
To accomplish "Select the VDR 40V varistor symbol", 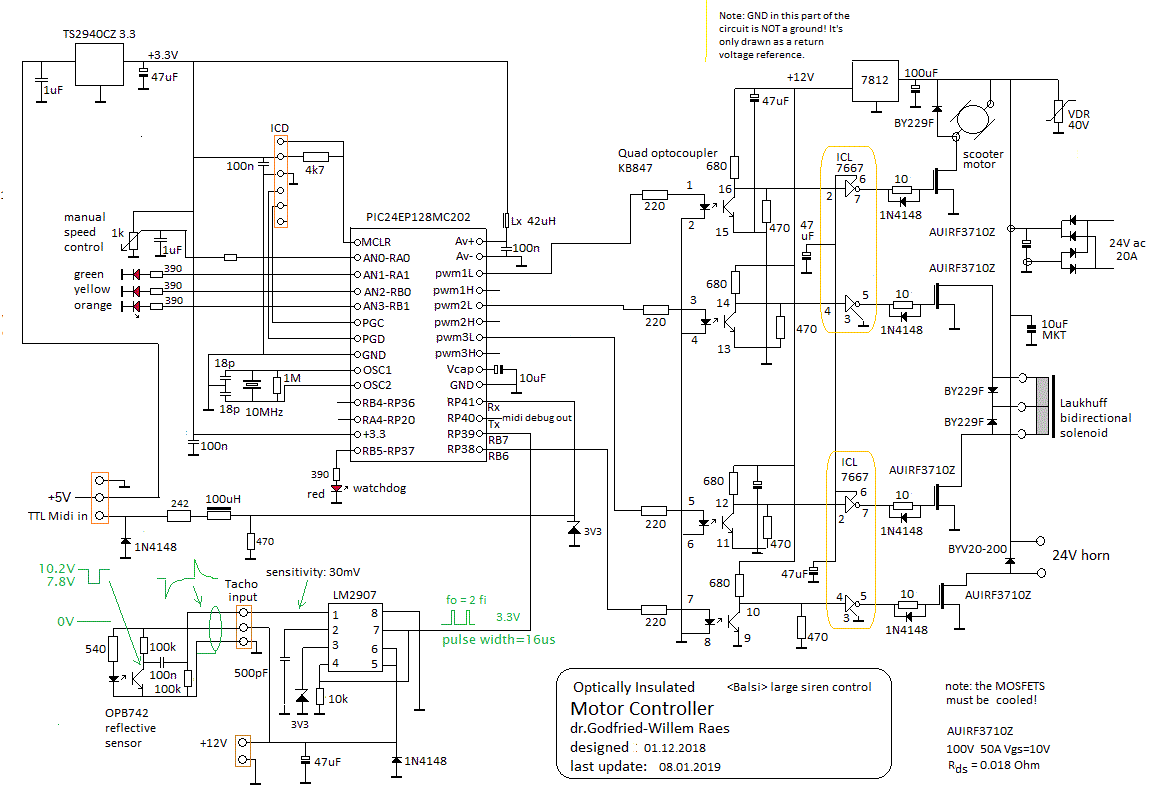I will click(x=1059, y=111).
